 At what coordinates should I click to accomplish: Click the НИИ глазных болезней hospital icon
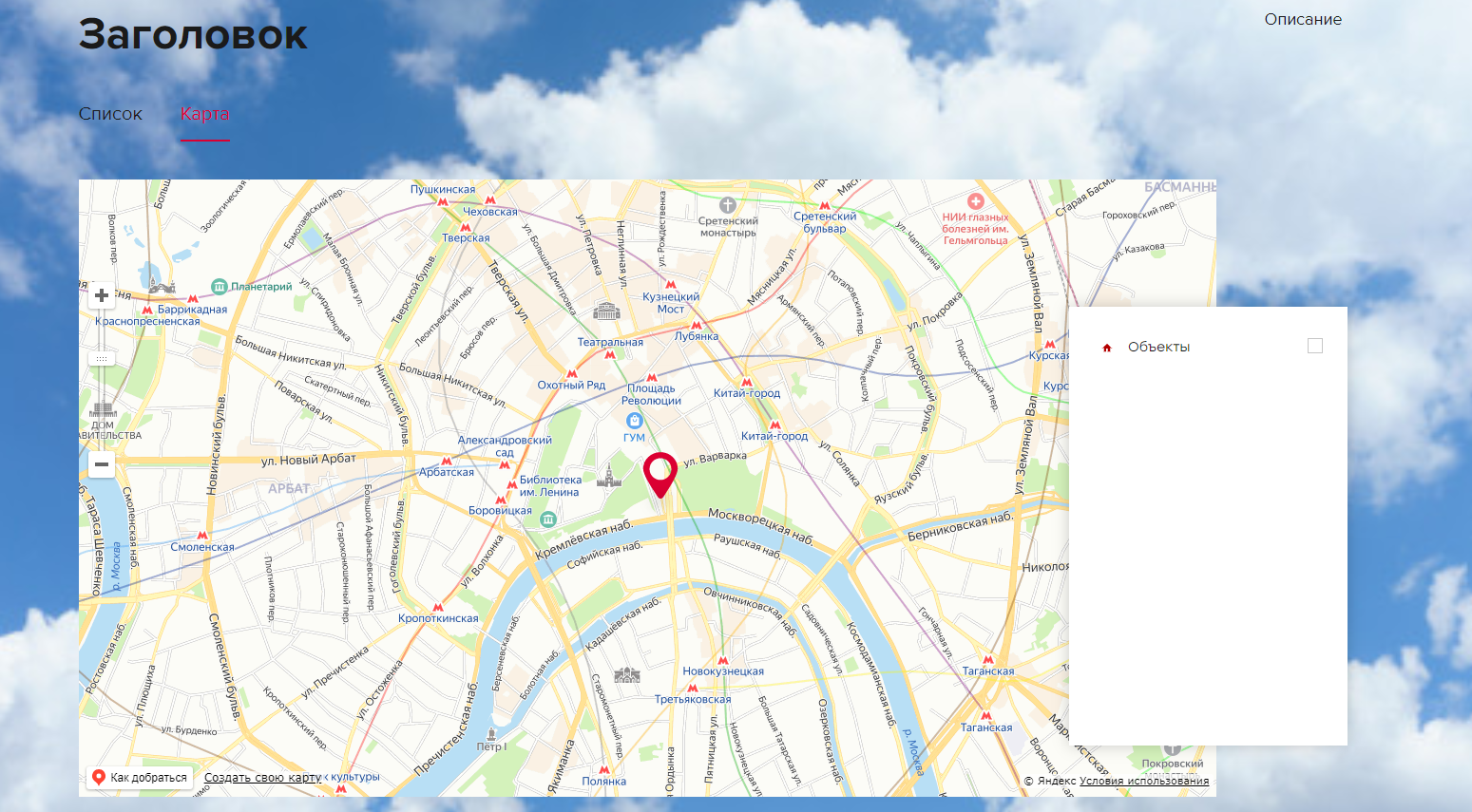tap(975, 201)
